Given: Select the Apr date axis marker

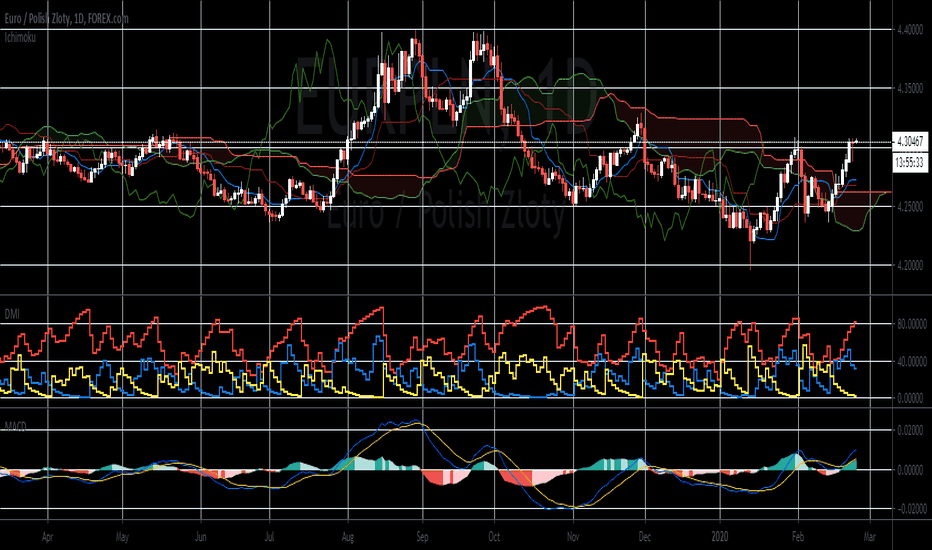Looking at the screenshot, I should [x=48, y=537].
